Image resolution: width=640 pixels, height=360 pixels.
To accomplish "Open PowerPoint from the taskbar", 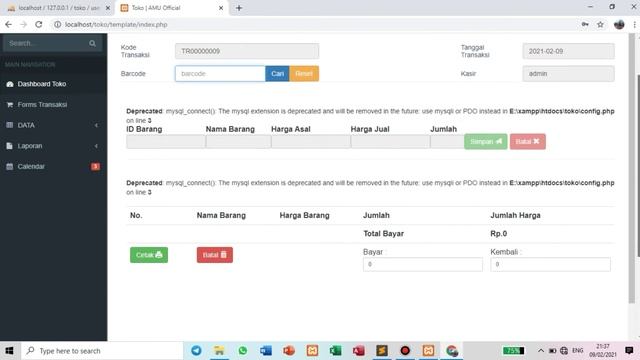I will [289, 351].
